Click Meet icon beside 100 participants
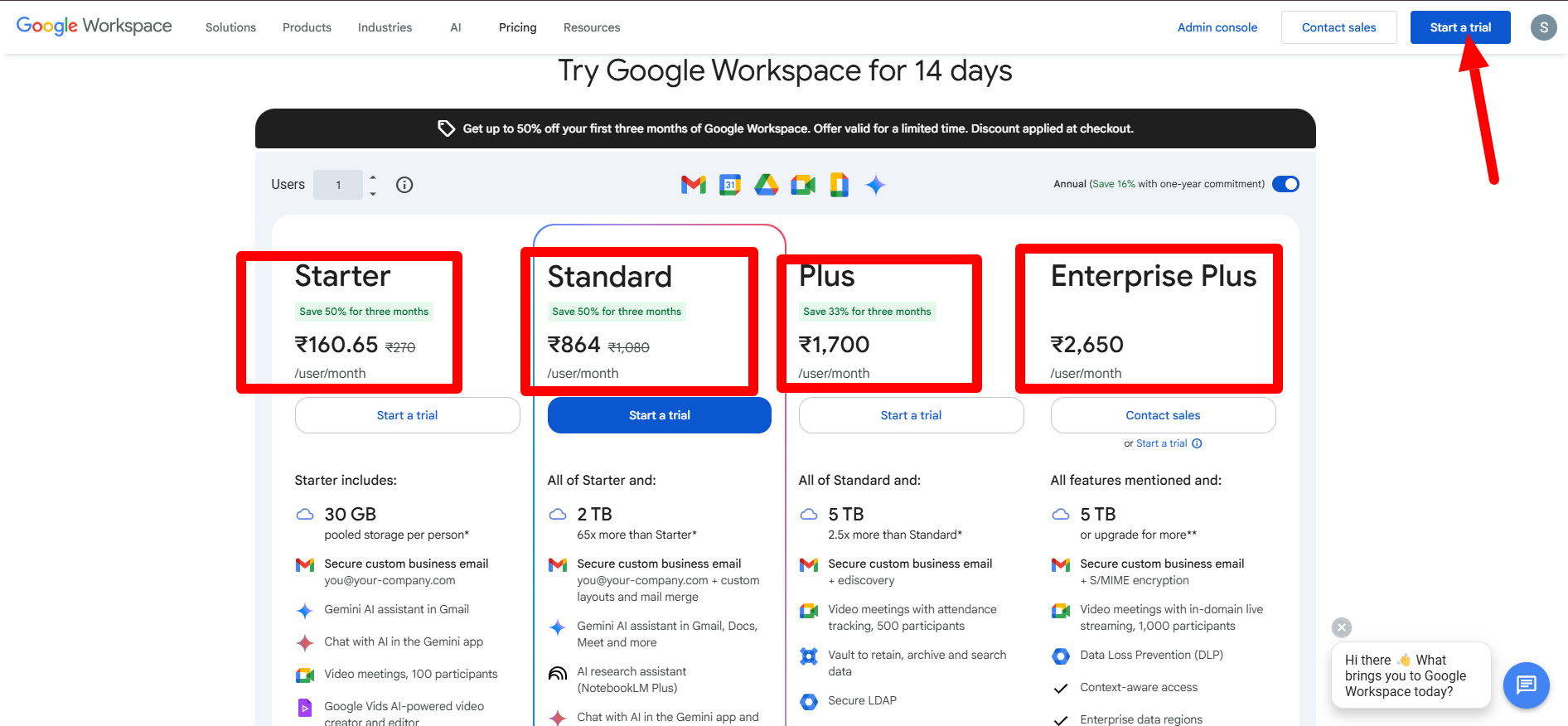This screenshot has height=726, width=1568. click(305, 675)
